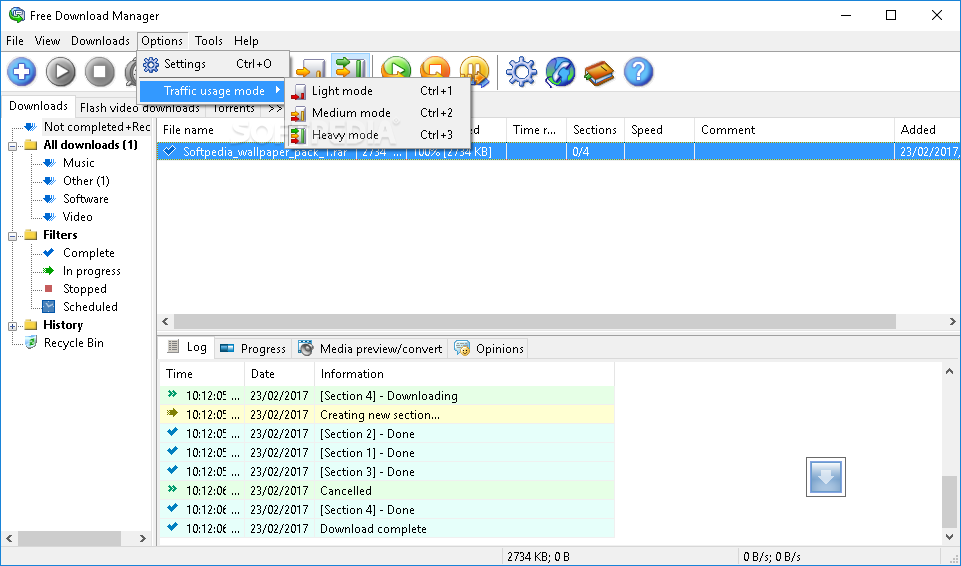Select the Log tab

click(x=187, y=347)
